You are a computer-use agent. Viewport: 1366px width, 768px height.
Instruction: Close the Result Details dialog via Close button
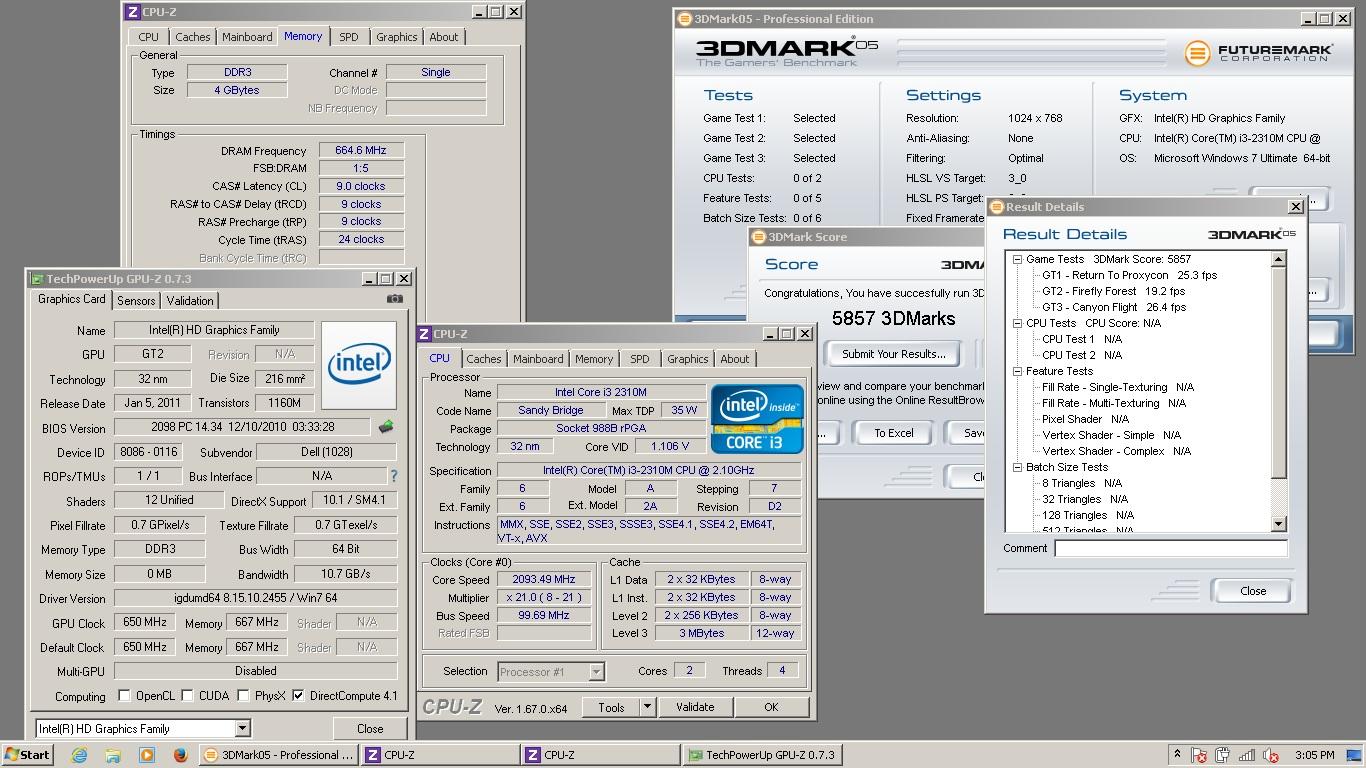[1252, 591]
